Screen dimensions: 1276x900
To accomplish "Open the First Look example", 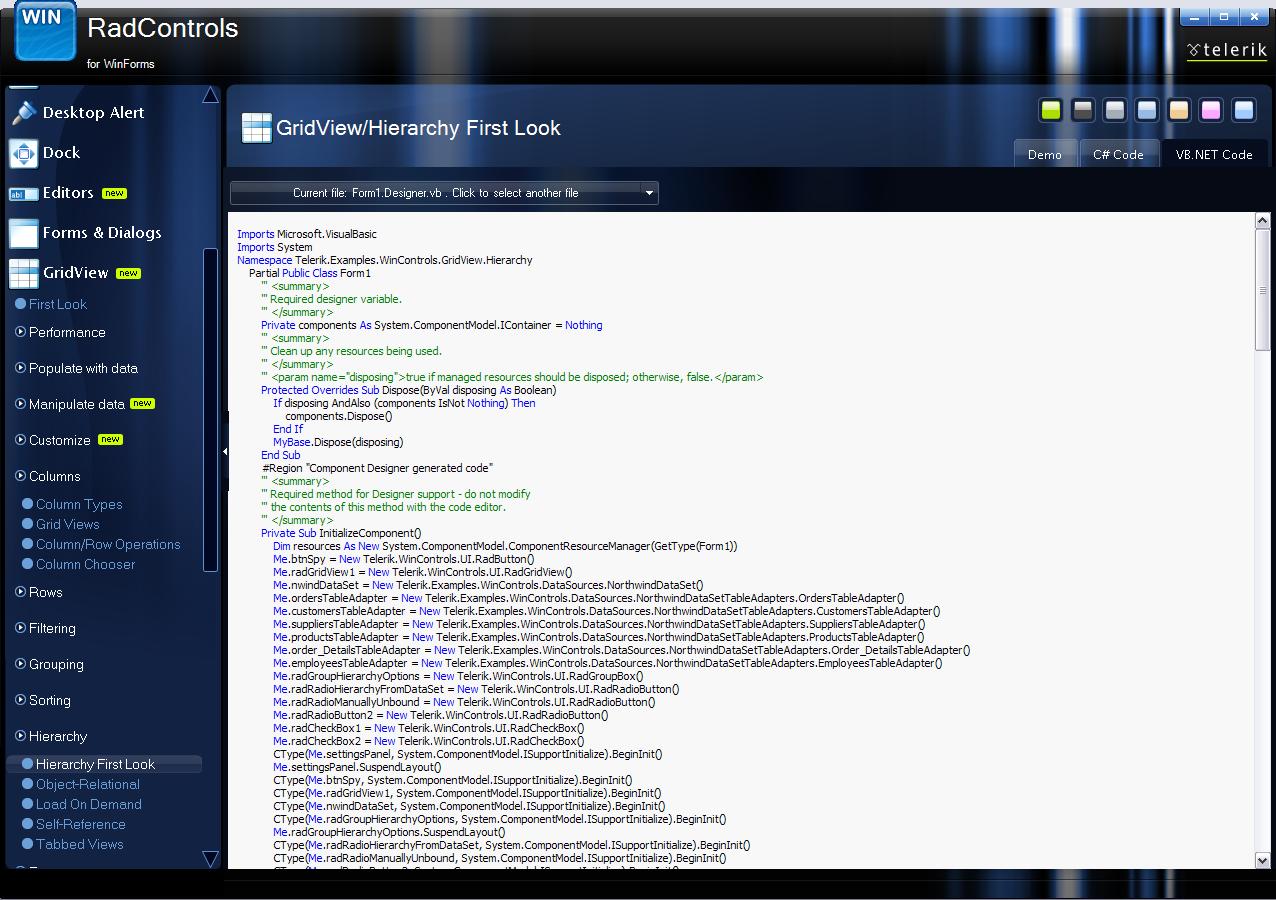I will pyautogui.click(x=58, y=304).
